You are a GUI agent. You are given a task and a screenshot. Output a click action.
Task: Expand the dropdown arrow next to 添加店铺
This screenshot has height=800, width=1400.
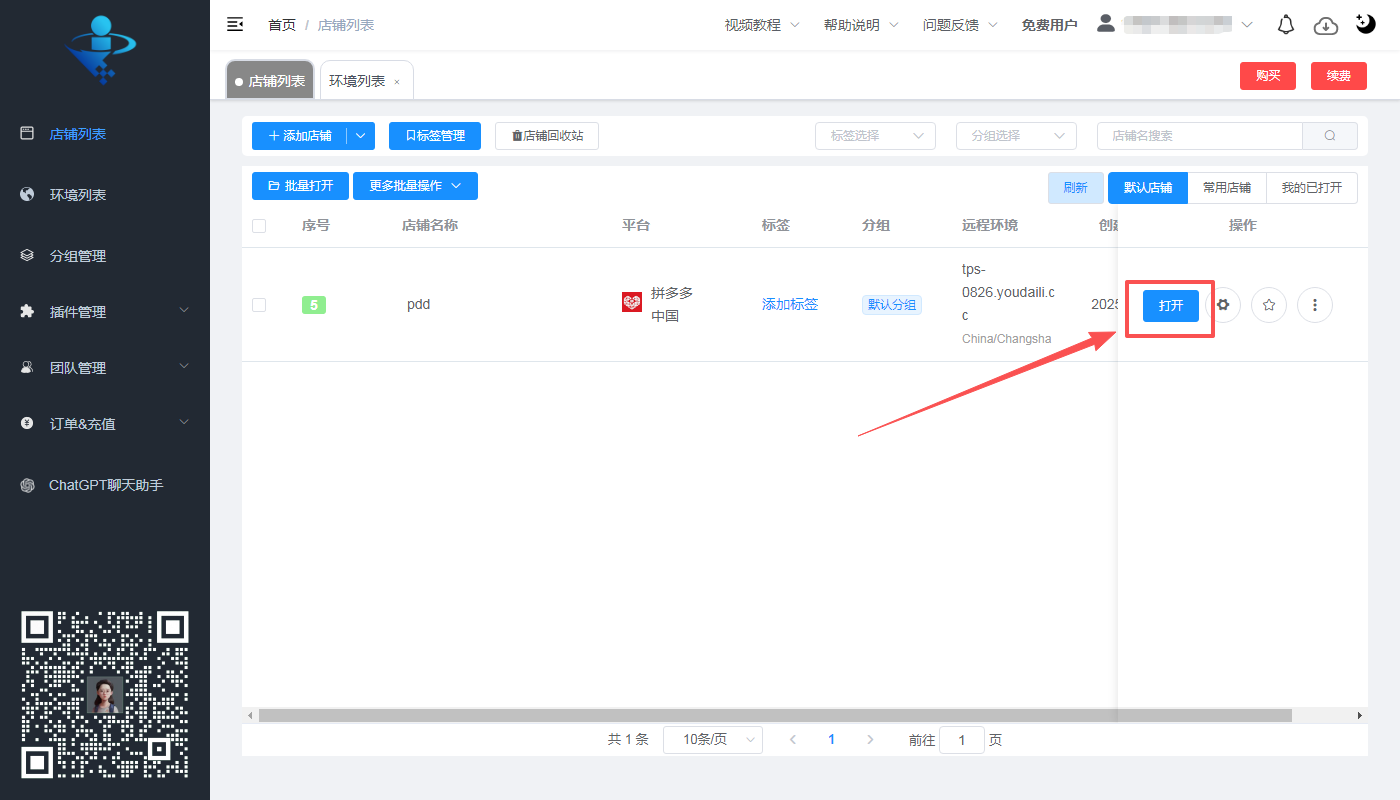[x=360, y=135]
